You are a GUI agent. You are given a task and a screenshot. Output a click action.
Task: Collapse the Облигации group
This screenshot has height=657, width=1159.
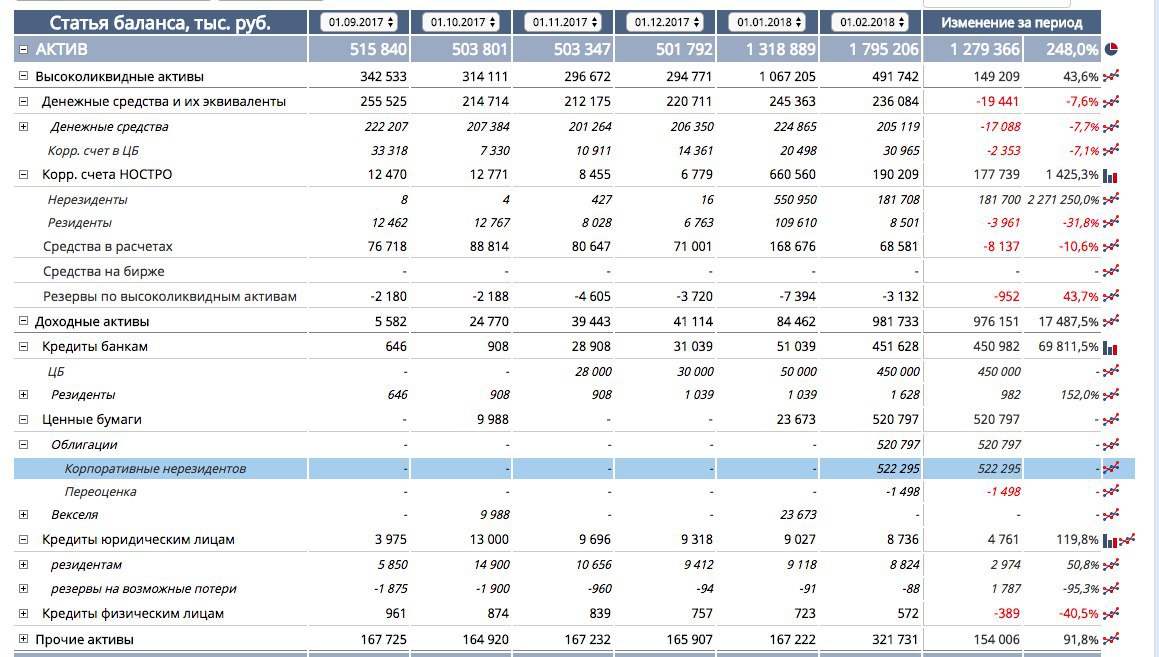pos(23,444)
